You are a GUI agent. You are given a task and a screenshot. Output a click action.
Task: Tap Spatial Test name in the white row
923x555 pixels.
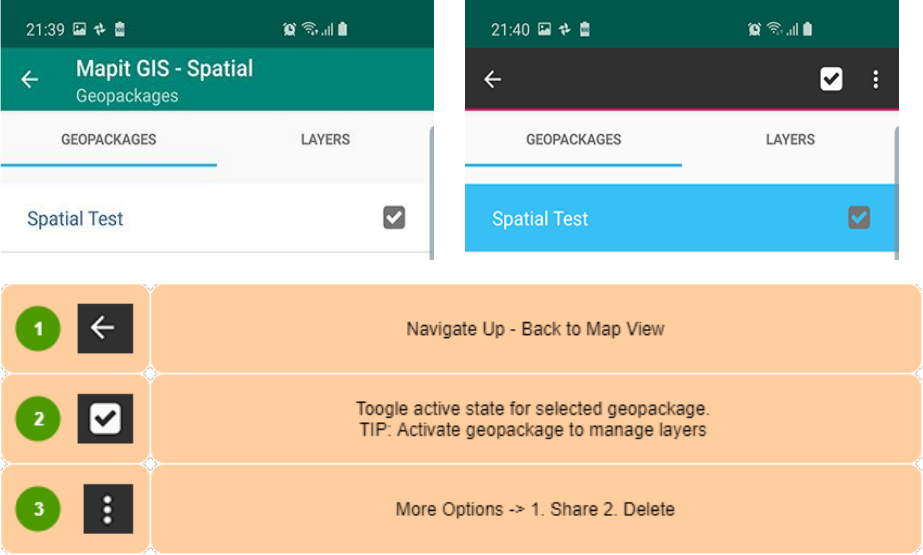75,219
